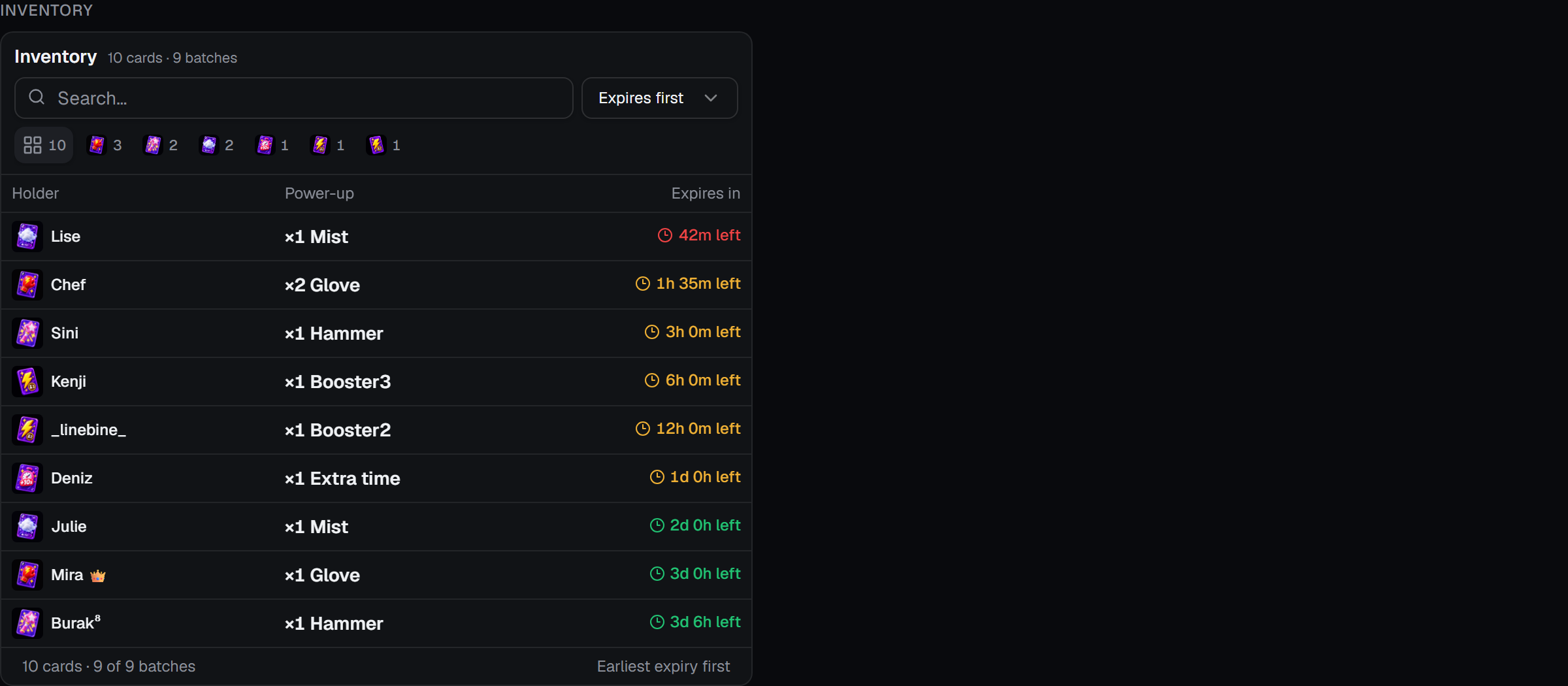This screenshot has height=686, width=1568.
Task: Click the red clock icon for 42m left
Action: click(x=665, y=235)
